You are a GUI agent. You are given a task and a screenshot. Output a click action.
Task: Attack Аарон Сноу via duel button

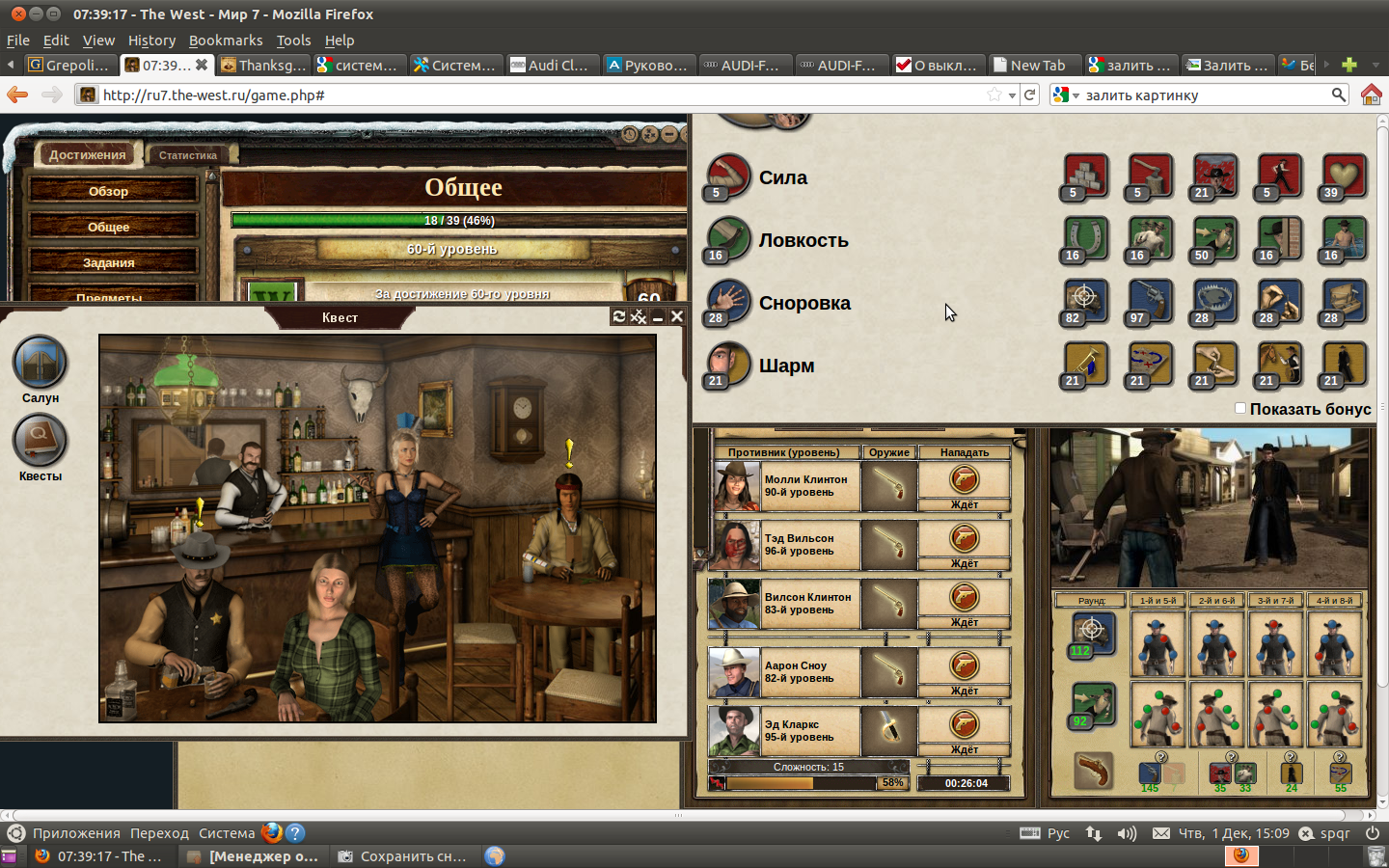coord(965,665)
